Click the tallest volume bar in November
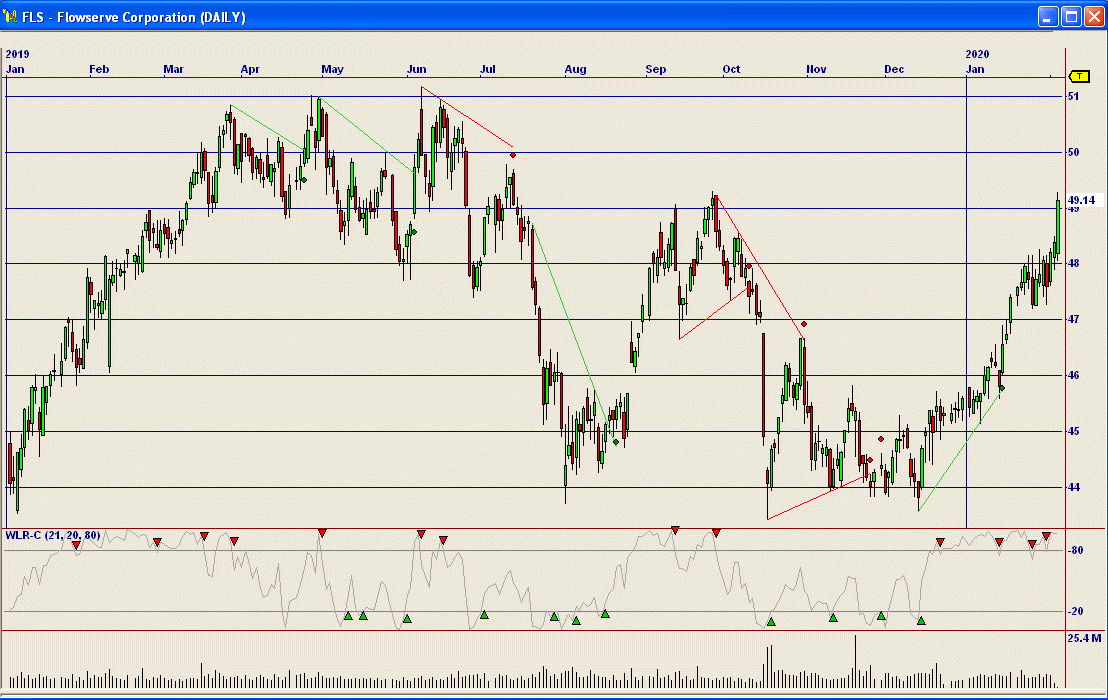Viewport: 1108px width, 700px height. coord(855,661)
